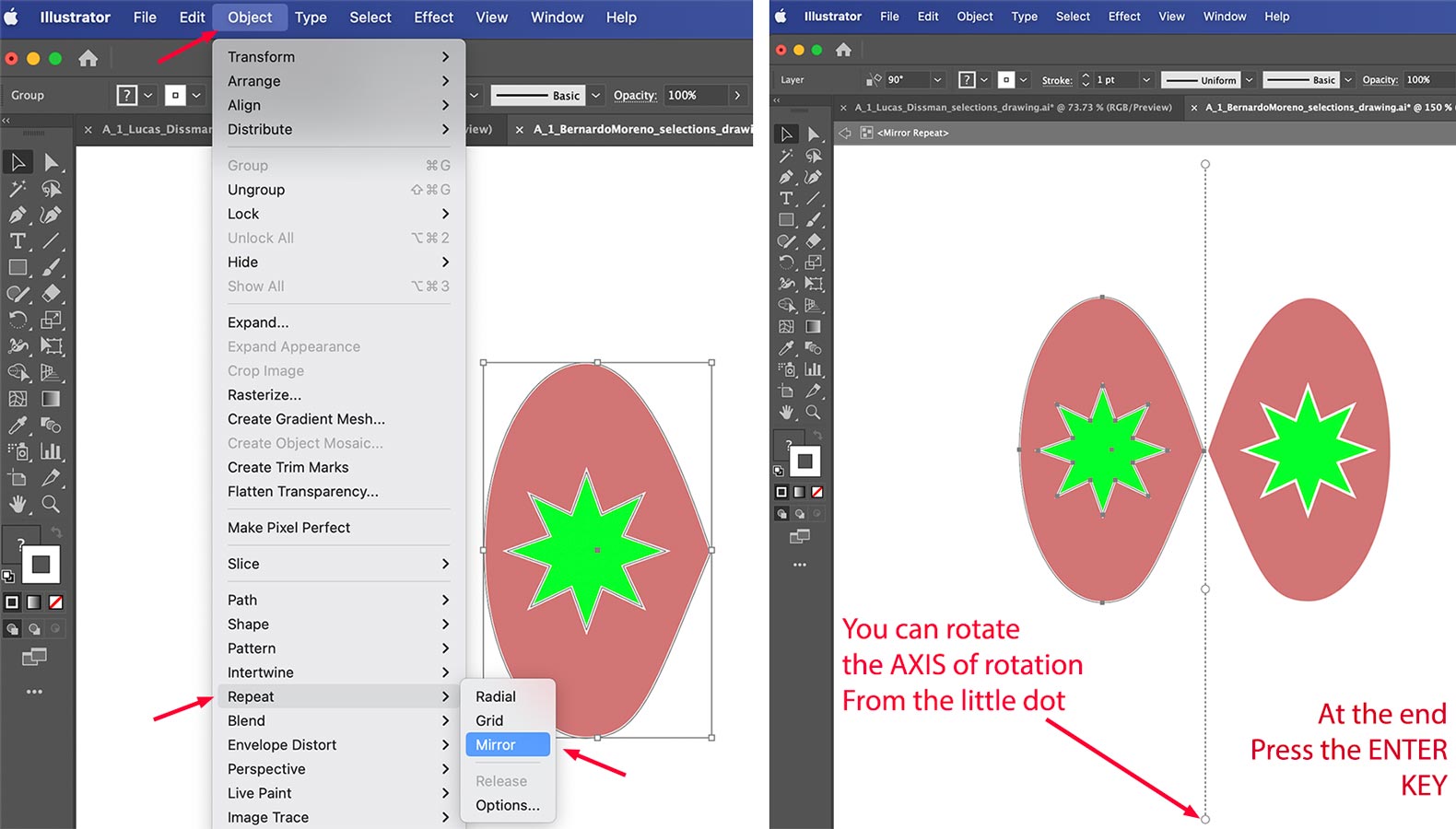Select the Magic Wand tool in left window

(x=18, y=189)
